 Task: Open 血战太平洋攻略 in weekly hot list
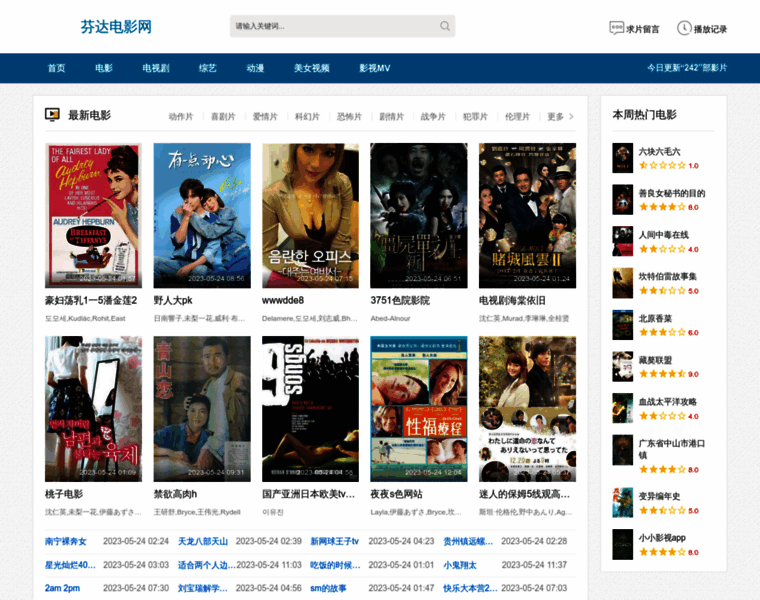[667, 402]
